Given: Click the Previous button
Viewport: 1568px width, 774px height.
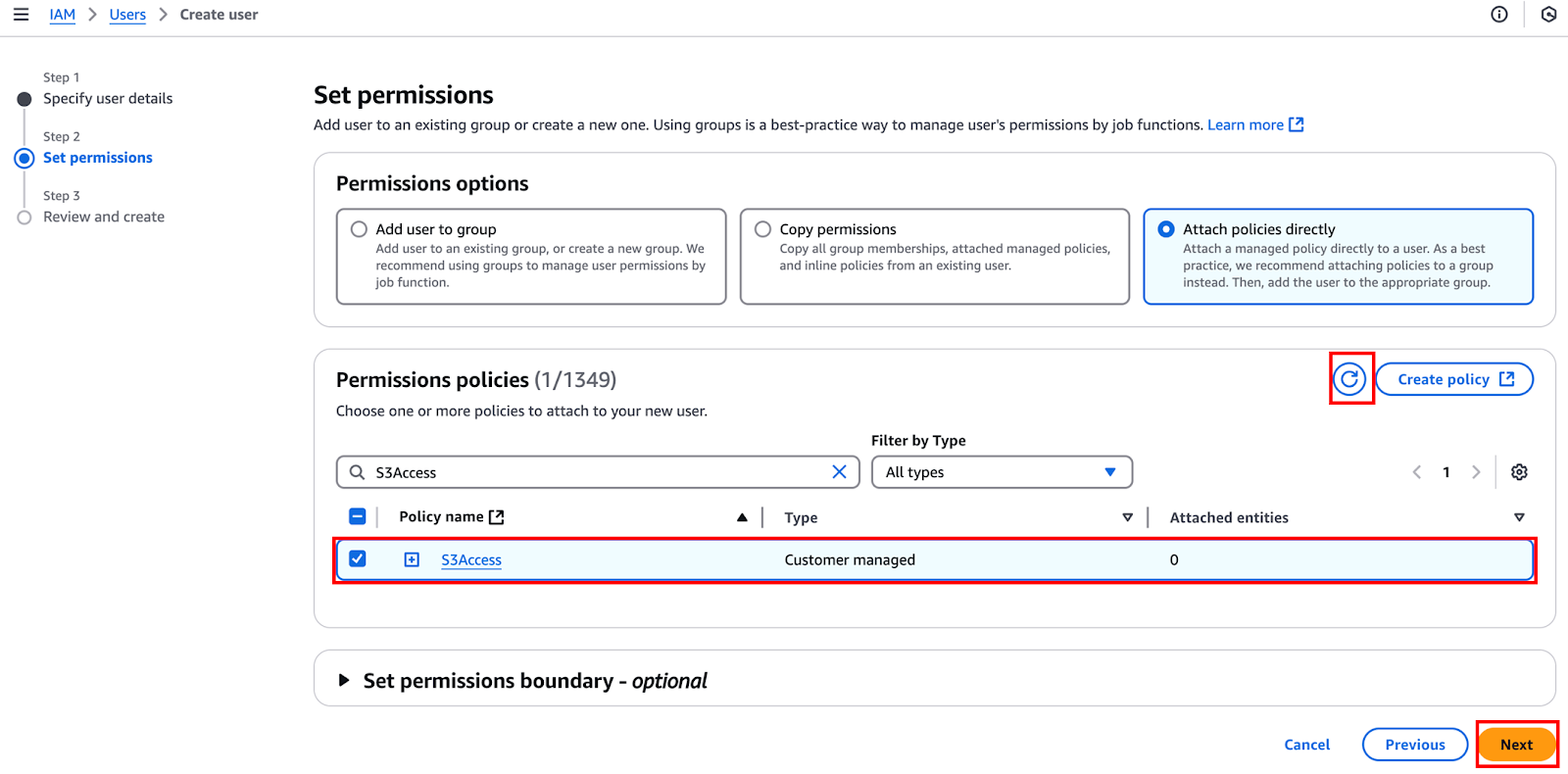Looking at the screenshot, I should point(1415,745).
